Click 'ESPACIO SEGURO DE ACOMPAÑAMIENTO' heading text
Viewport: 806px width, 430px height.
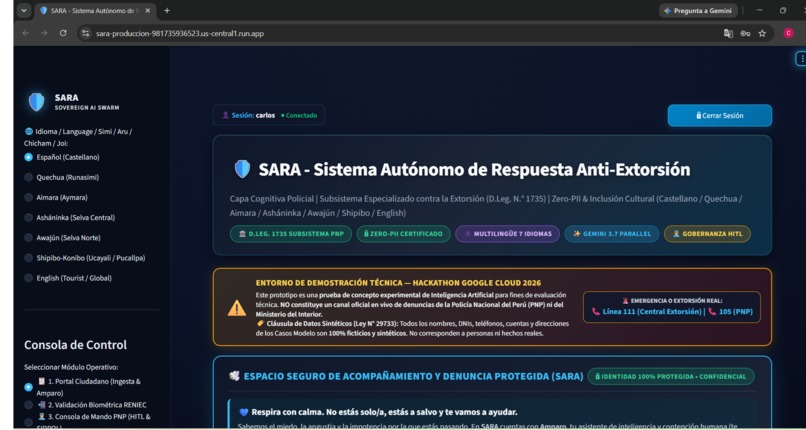coord(413,376)
